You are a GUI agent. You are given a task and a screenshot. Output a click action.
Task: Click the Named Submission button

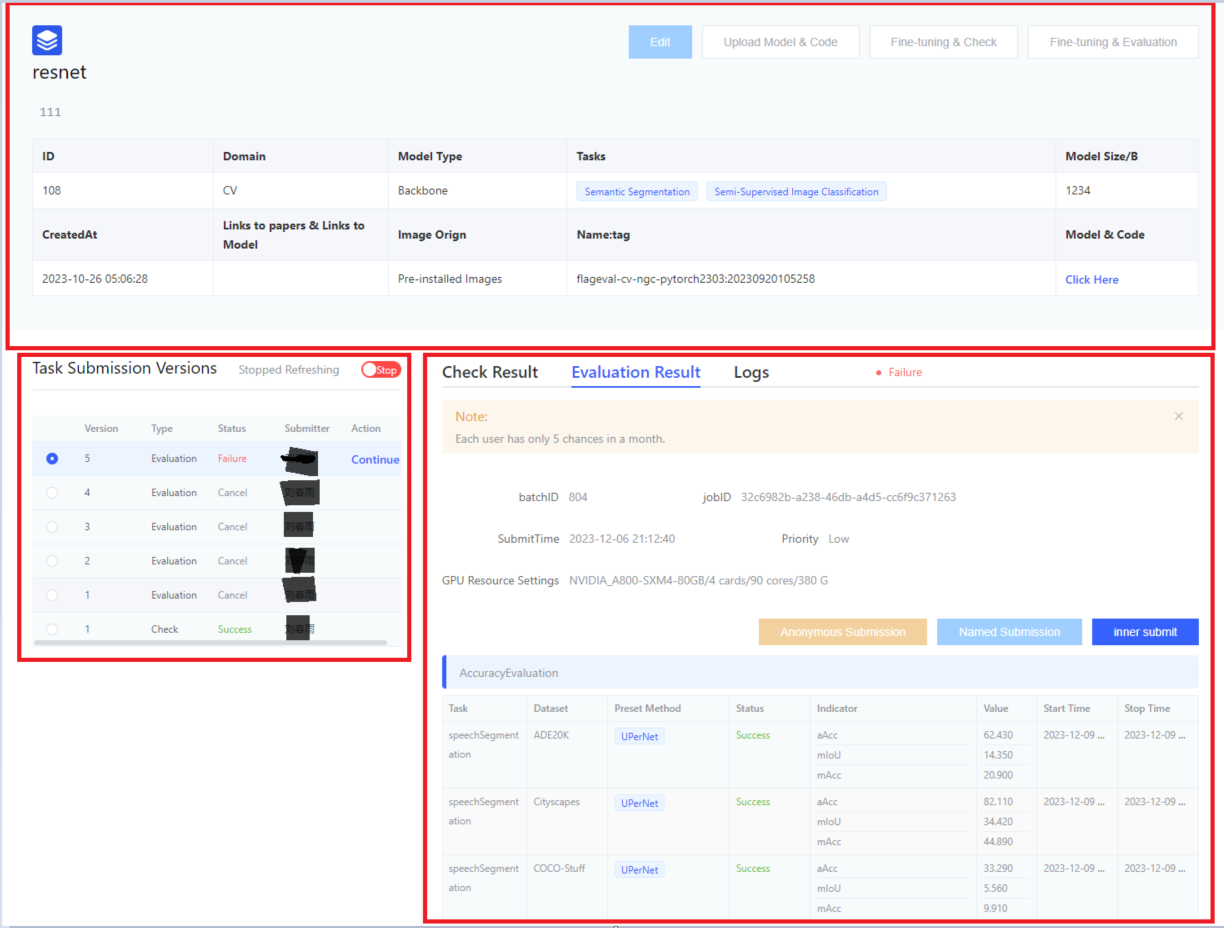point(1009,632)
